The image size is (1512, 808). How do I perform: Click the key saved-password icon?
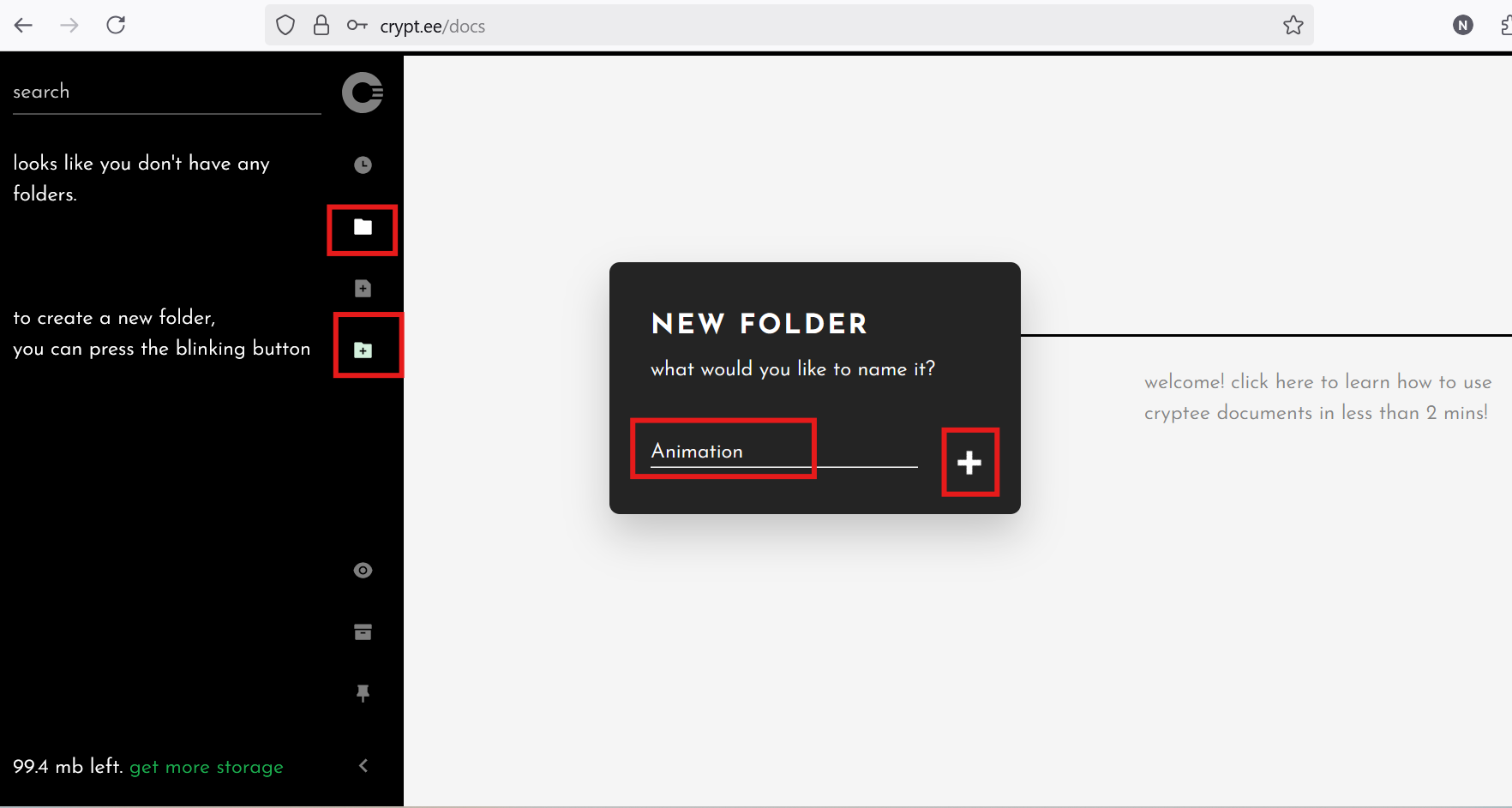point(357,26)
